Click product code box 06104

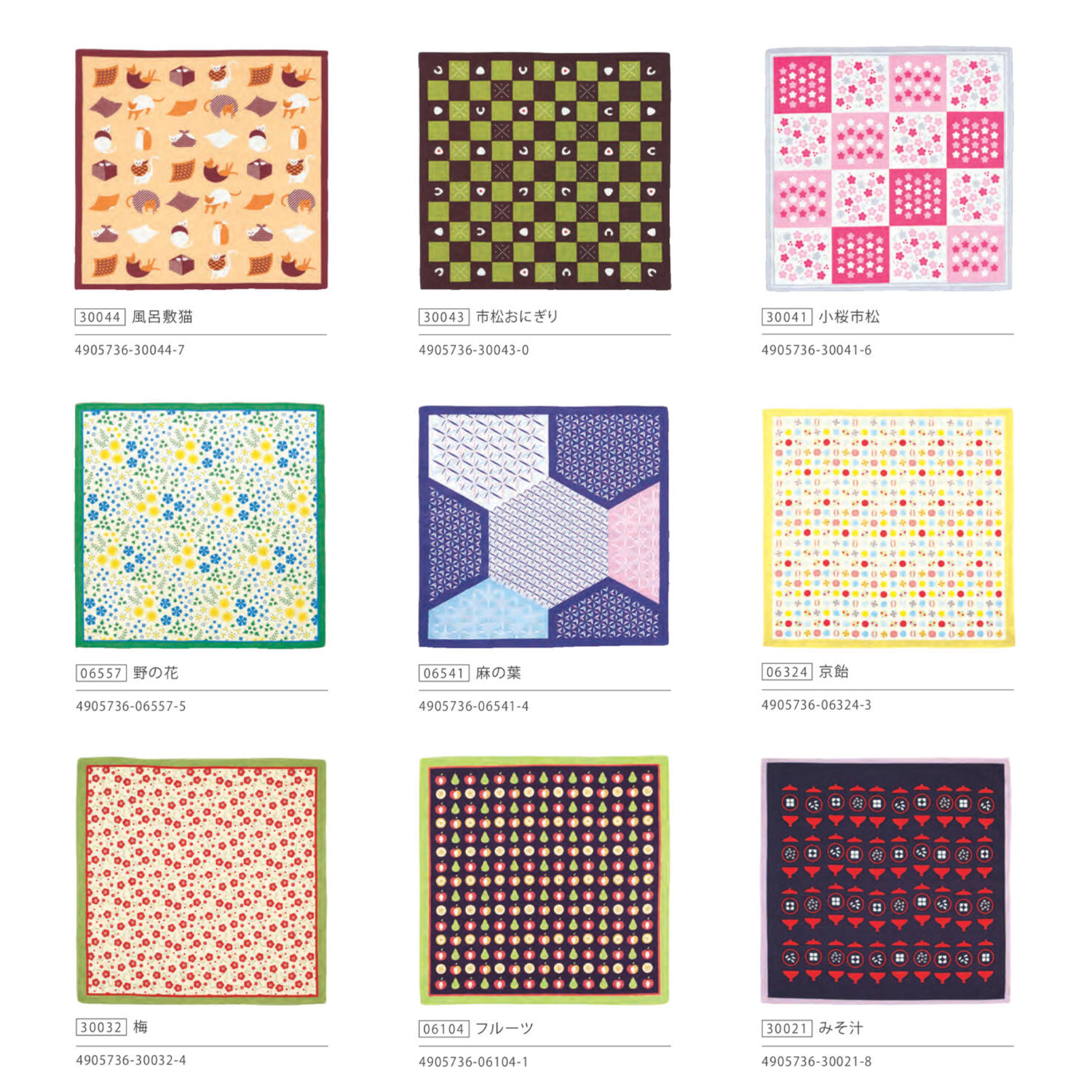point(444,1029)
